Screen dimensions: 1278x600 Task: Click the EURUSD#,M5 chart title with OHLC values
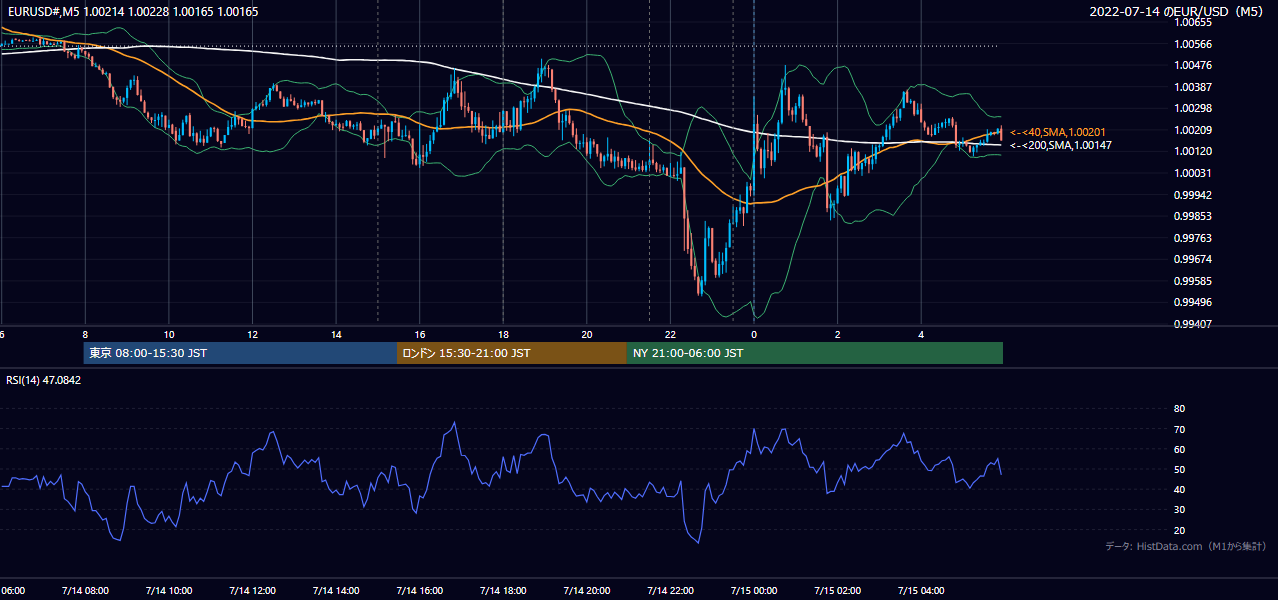pos(131,12)
